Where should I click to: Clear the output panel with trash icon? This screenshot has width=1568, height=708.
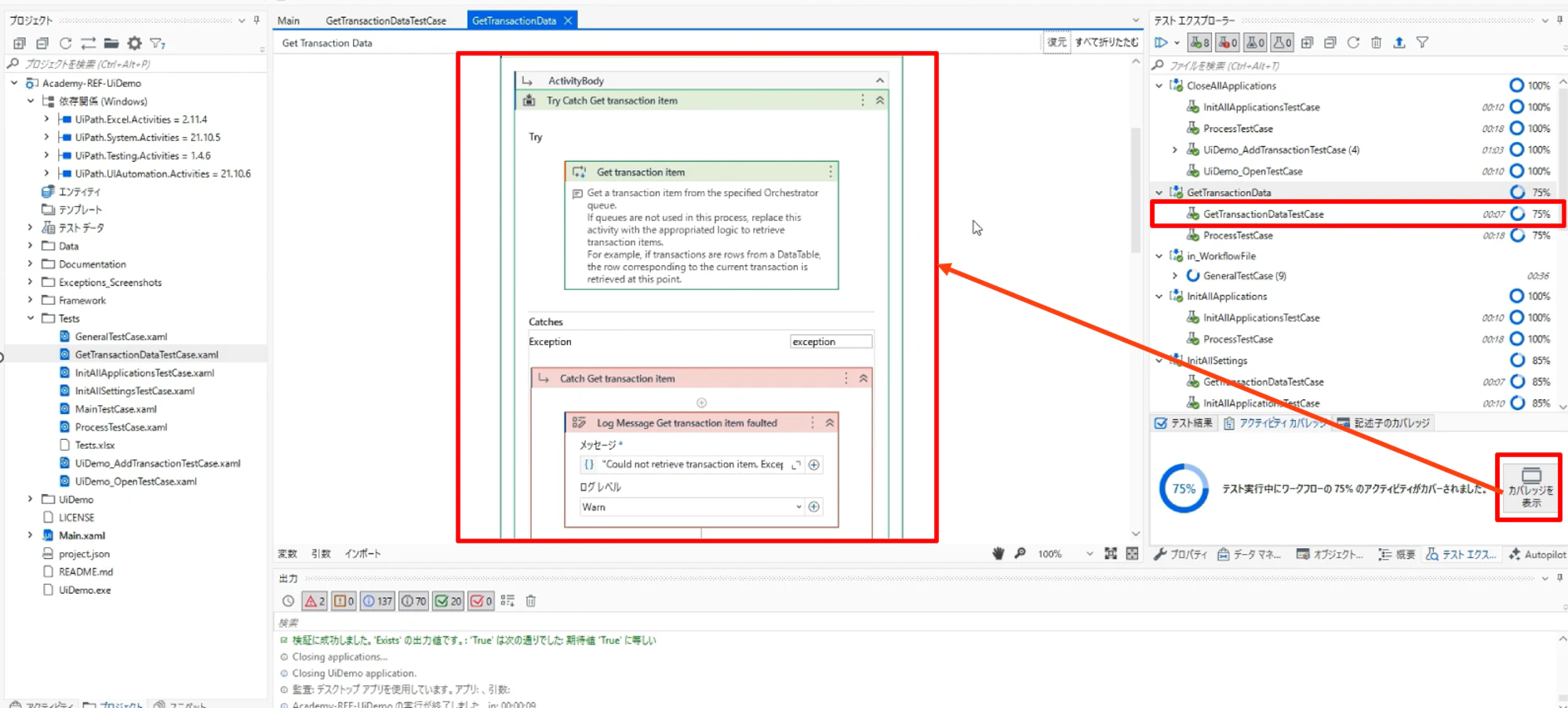(x=530, y=601)
